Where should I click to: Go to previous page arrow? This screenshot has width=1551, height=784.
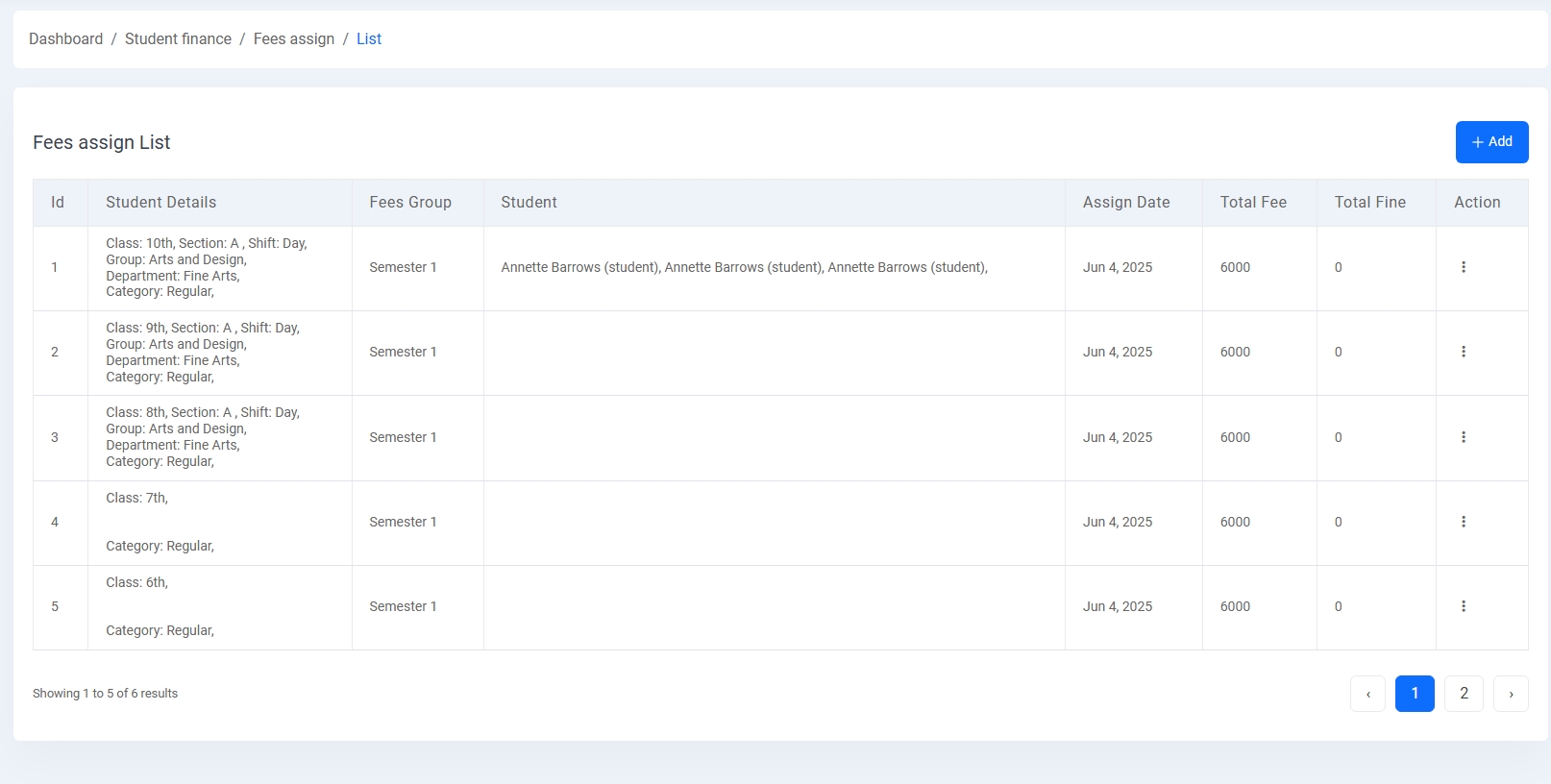[1367, 694]
